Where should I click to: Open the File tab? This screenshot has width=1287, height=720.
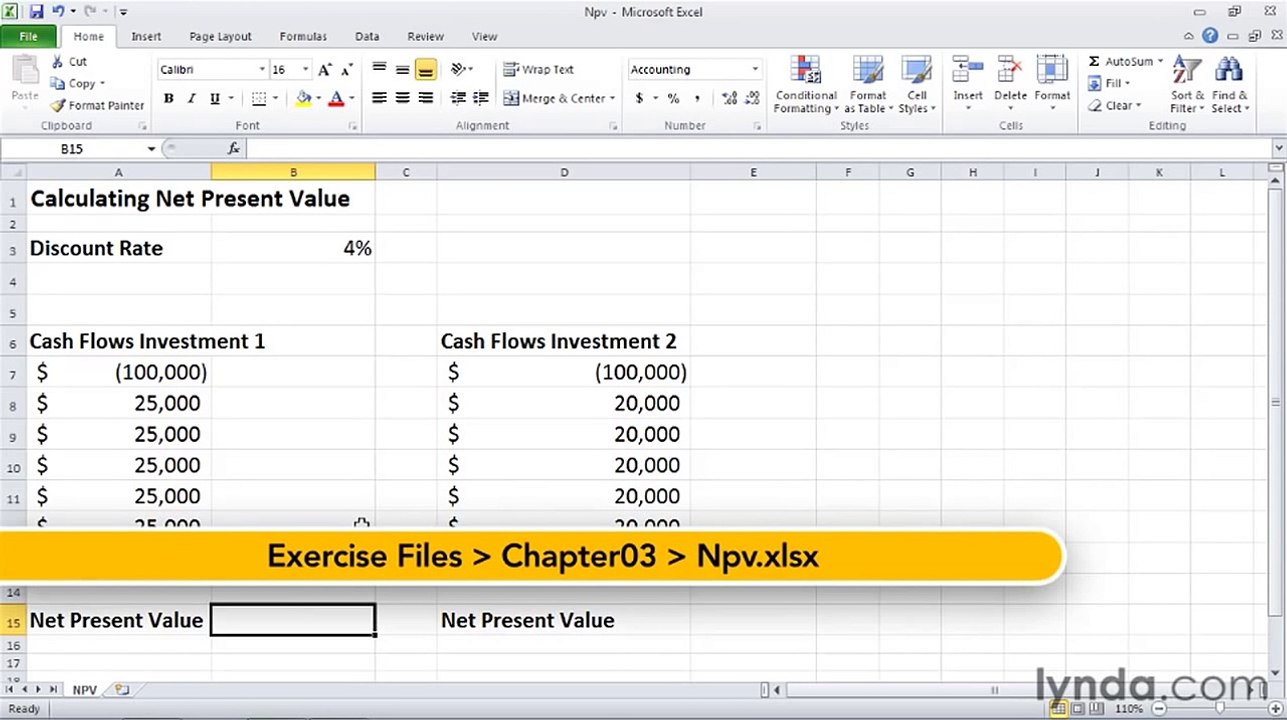click(x=29, y=36)
